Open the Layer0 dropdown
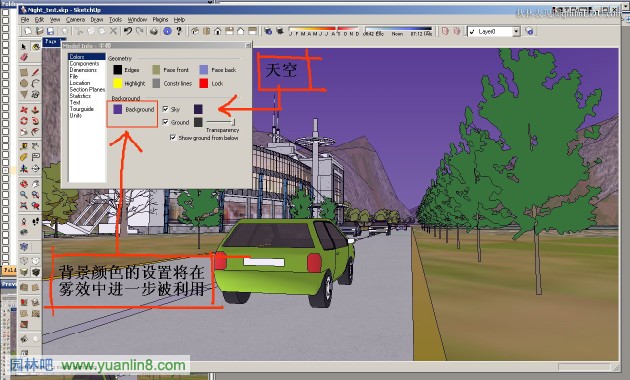The image size is (630, 380). (x=516, y=31)
